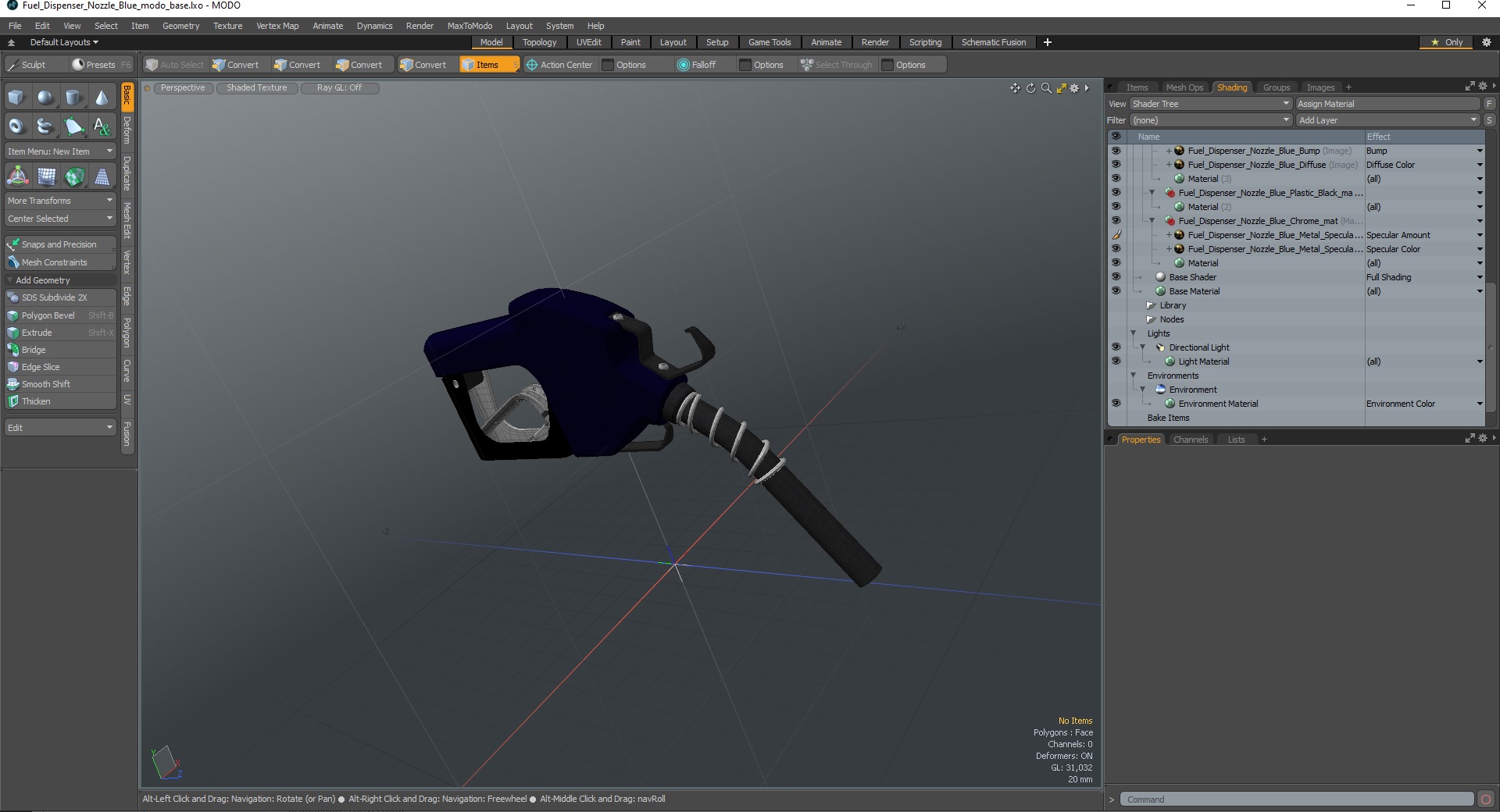
Task: Open the Add Layer dropdown
Action: coord(1387,120)
